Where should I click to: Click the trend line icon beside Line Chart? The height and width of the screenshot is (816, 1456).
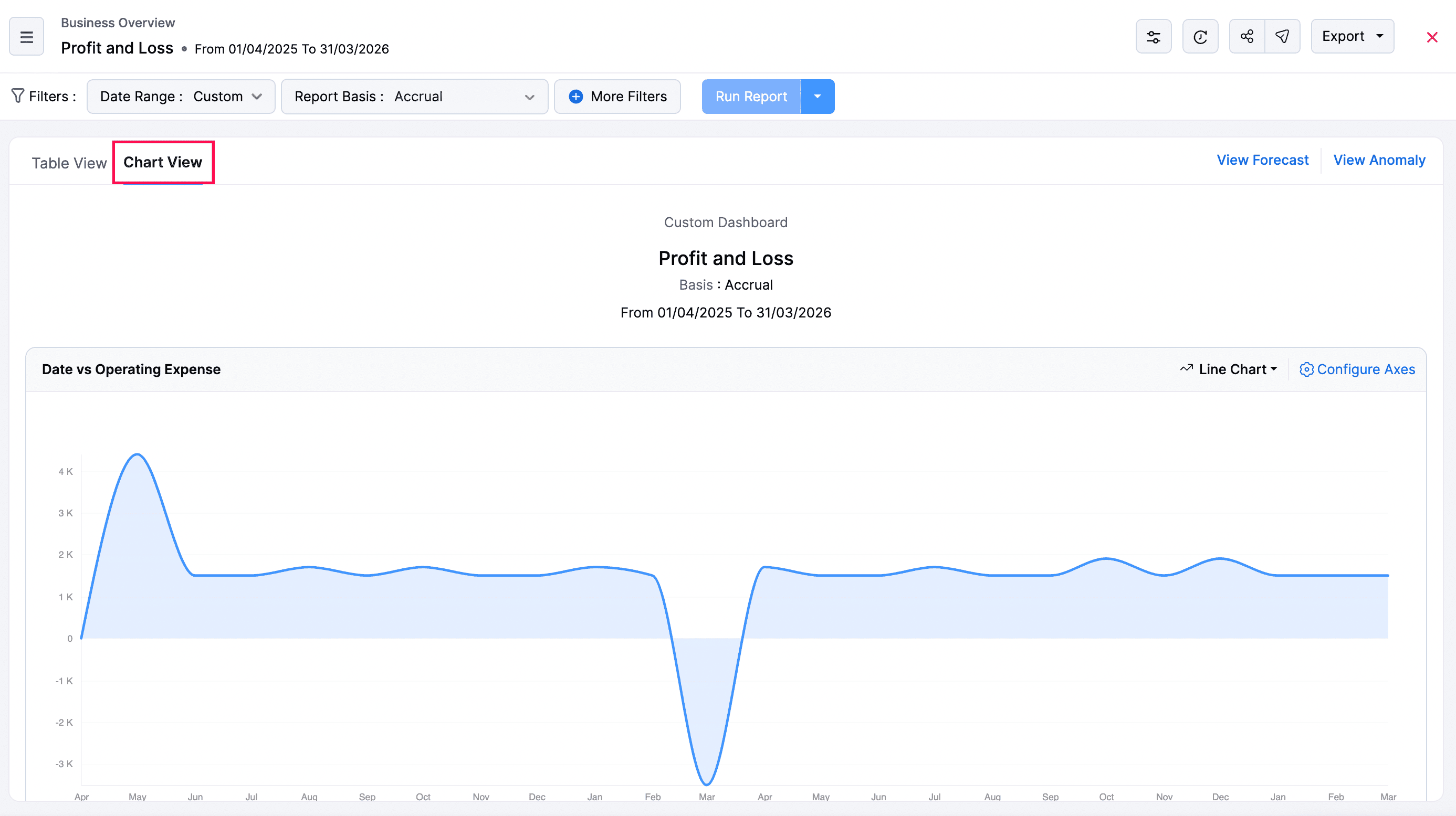coord(1187,368)
